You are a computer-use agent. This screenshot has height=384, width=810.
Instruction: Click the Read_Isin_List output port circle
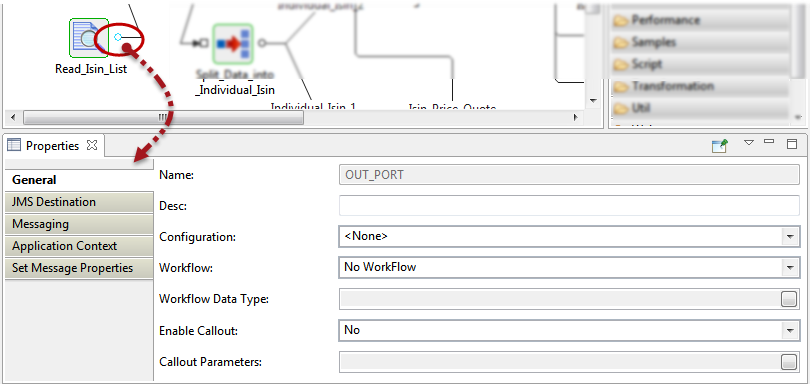[x=118, y=37]
